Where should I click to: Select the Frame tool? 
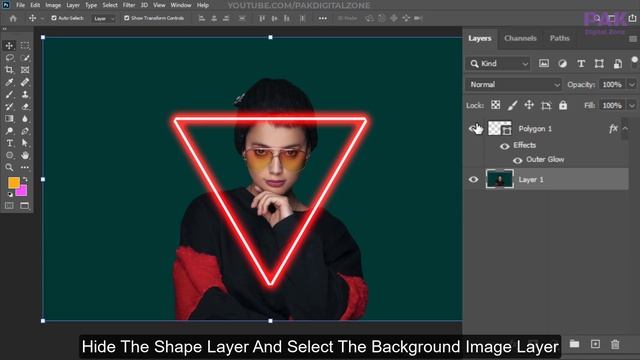[25, 70]
